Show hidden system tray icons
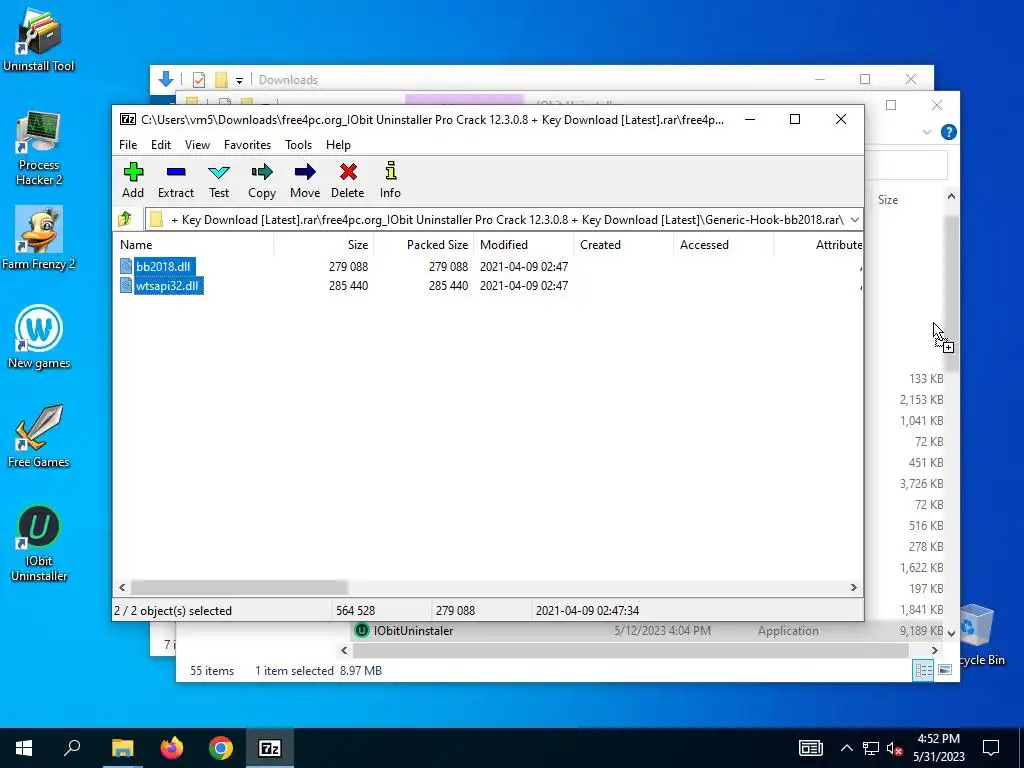The height and width of the screenshot is (768, 1024). point(846,748)
